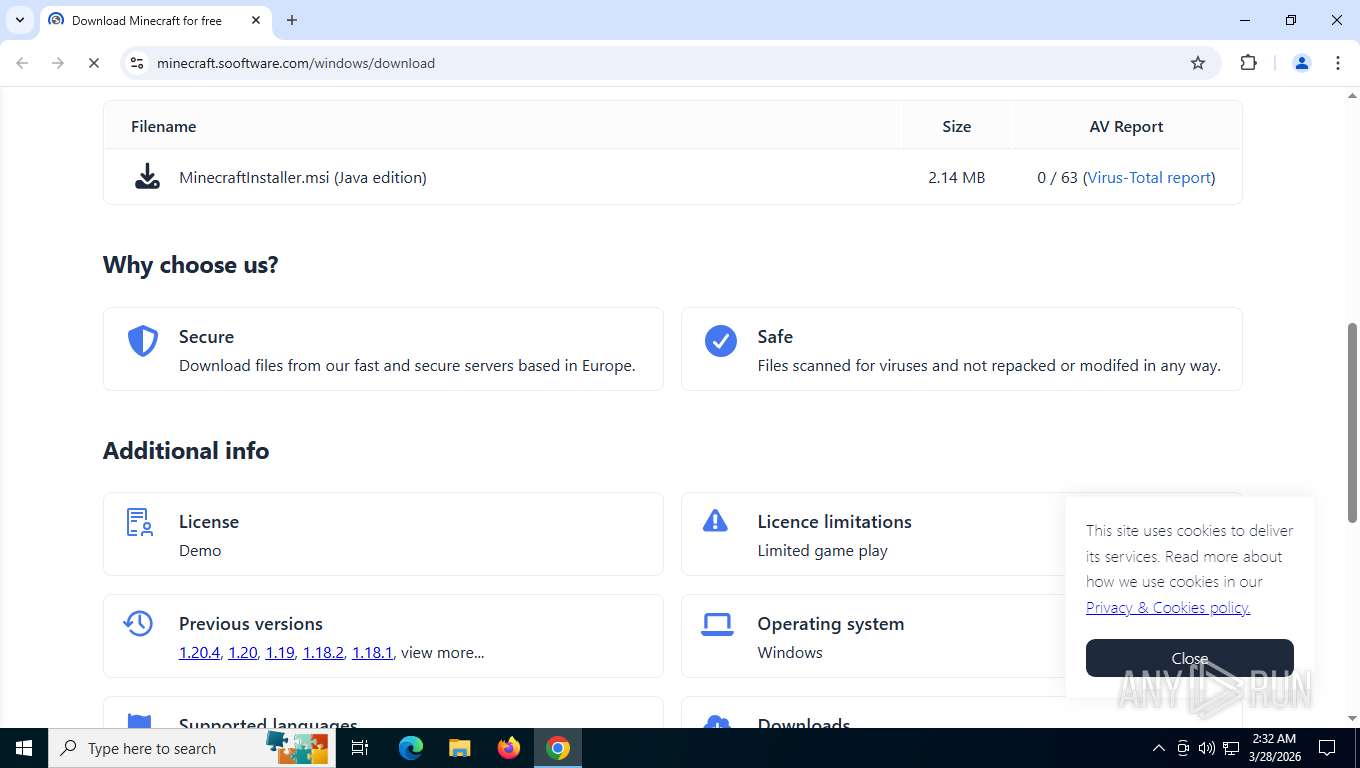Image resolution: width=1360 pixels, height=768 pixels.
Task: Open version 1.20 link
Action: (x=242, y=653)
